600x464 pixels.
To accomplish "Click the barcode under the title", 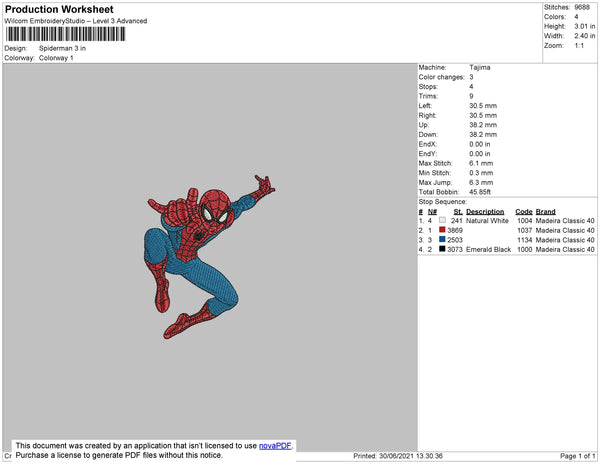I will coord(65,34).
